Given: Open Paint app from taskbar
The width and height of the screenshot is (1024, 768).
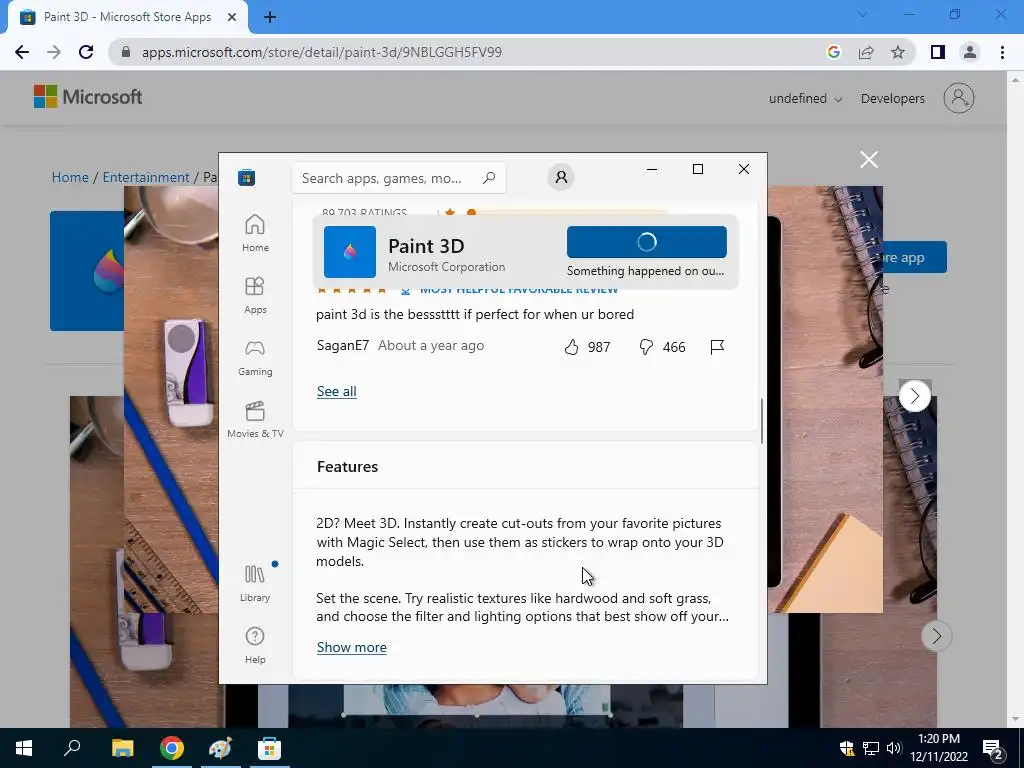Looking at the screenshot, I should tap(220, 748).
